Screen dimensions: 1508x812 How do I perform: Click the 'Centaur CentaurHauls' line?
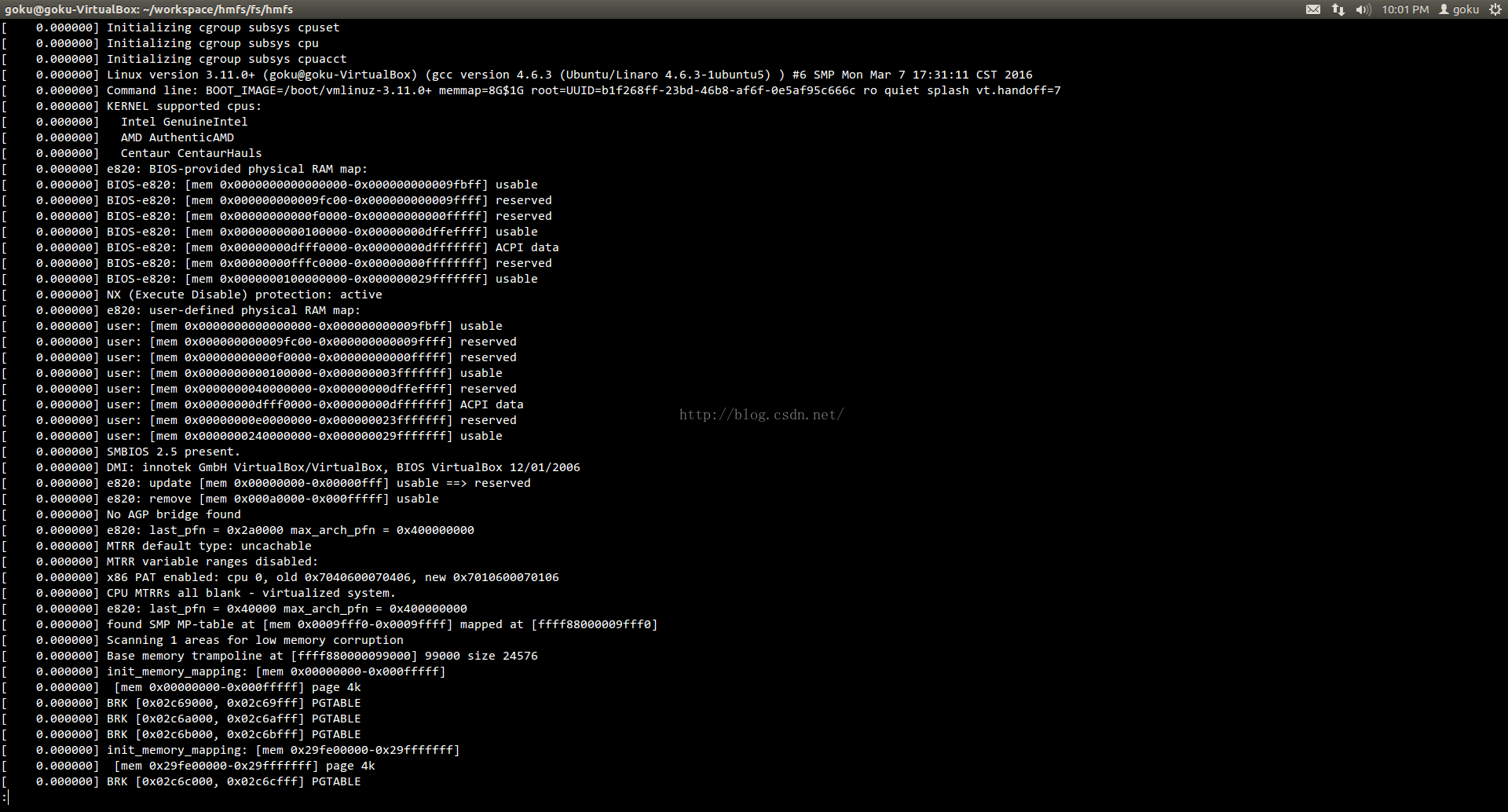(132, 153)
